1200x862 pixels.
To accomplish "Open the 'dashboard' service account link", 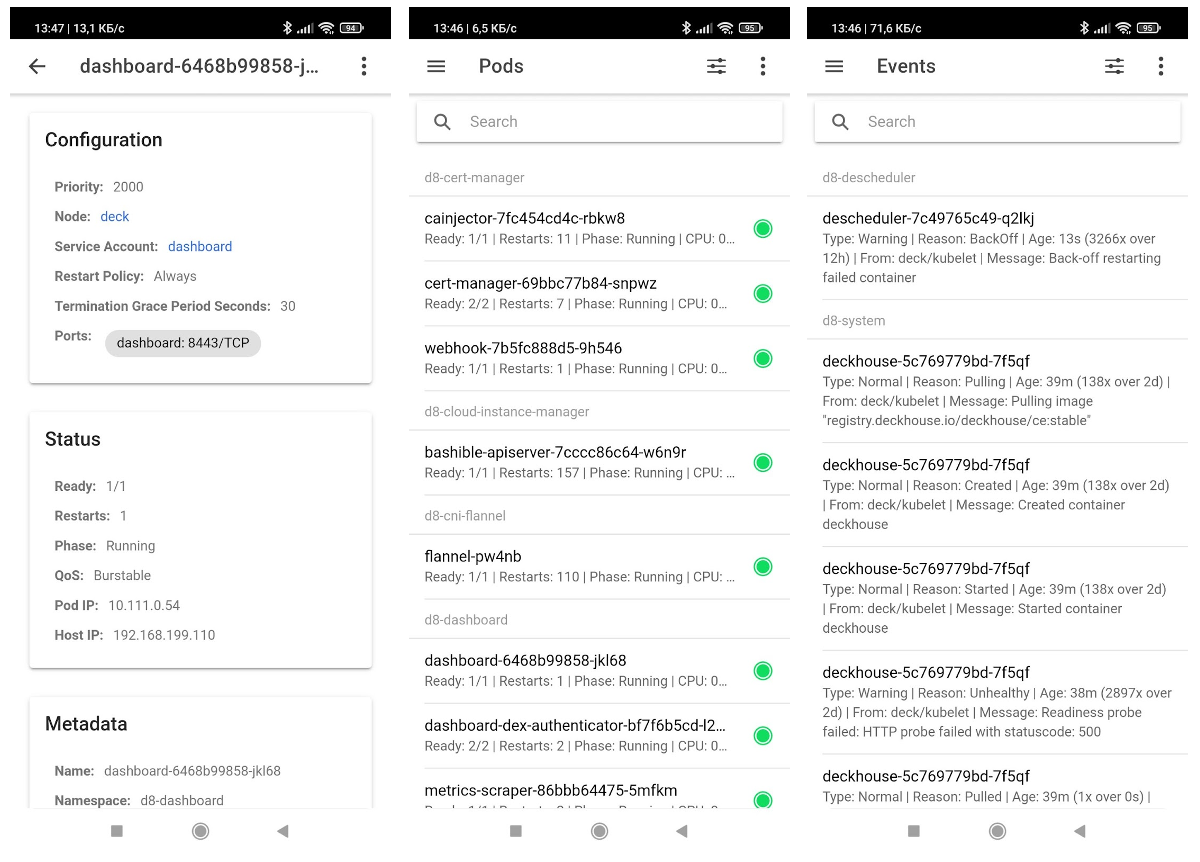I will [x=200, y=247].
